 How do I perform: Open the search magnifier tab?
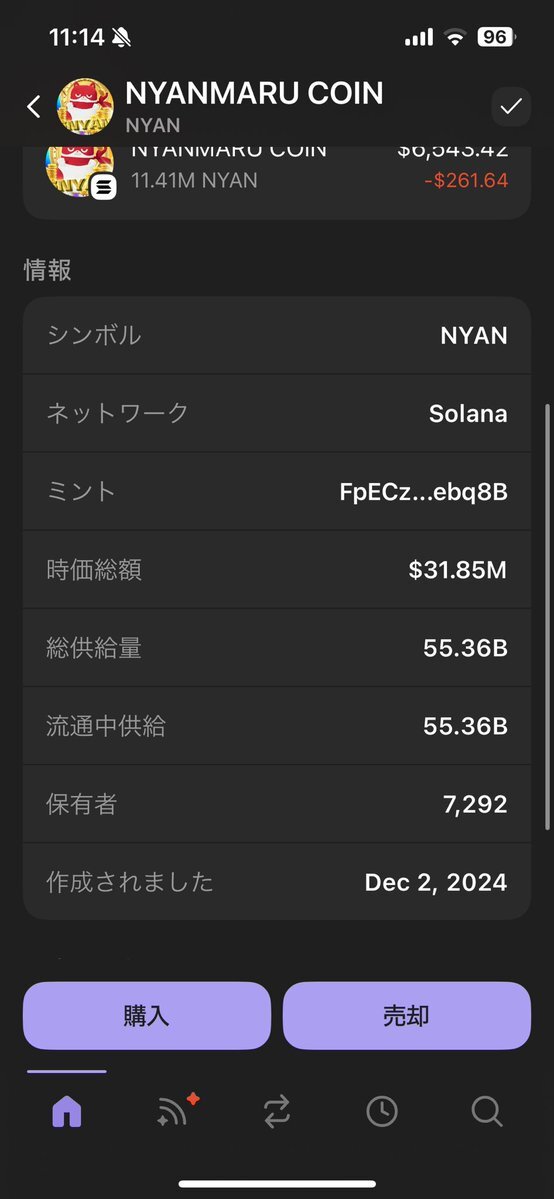[x=487, y=1111]
